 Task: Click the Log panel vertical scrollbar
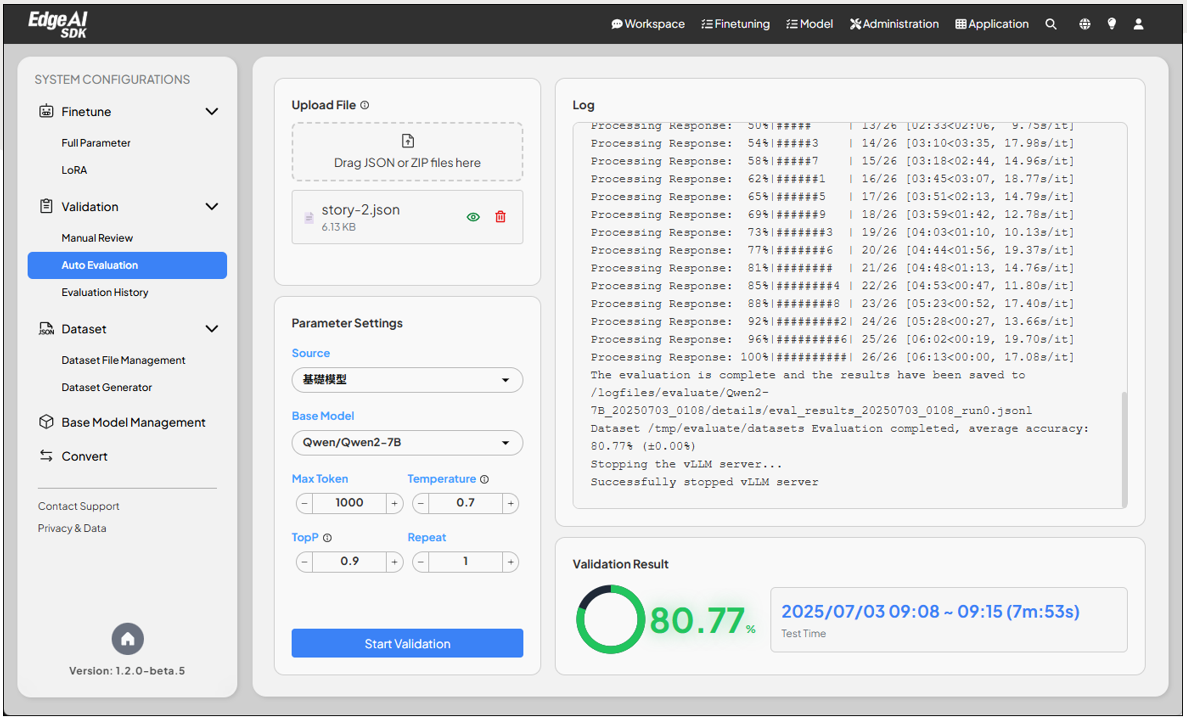coord(1123,448)
